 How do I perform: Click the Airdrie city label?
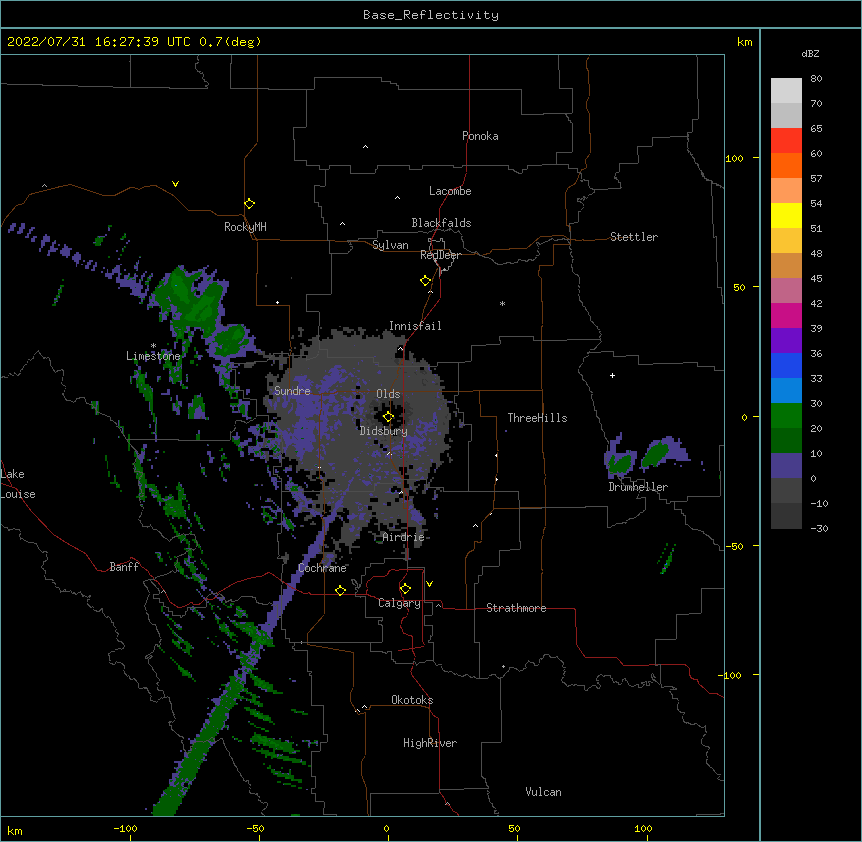pos(404,537)
